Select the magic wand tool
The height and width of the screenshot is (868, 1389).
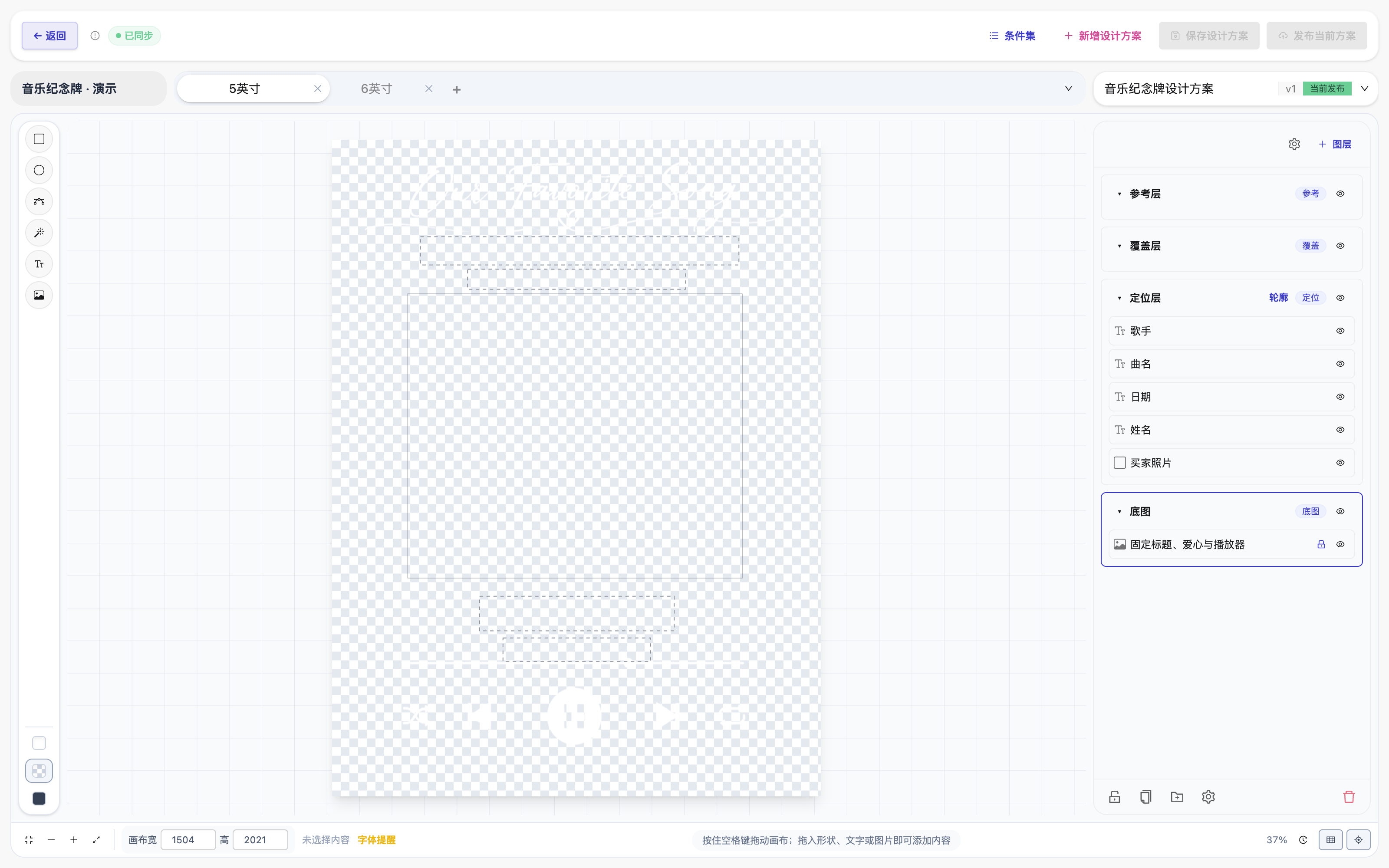click(39, 233)
